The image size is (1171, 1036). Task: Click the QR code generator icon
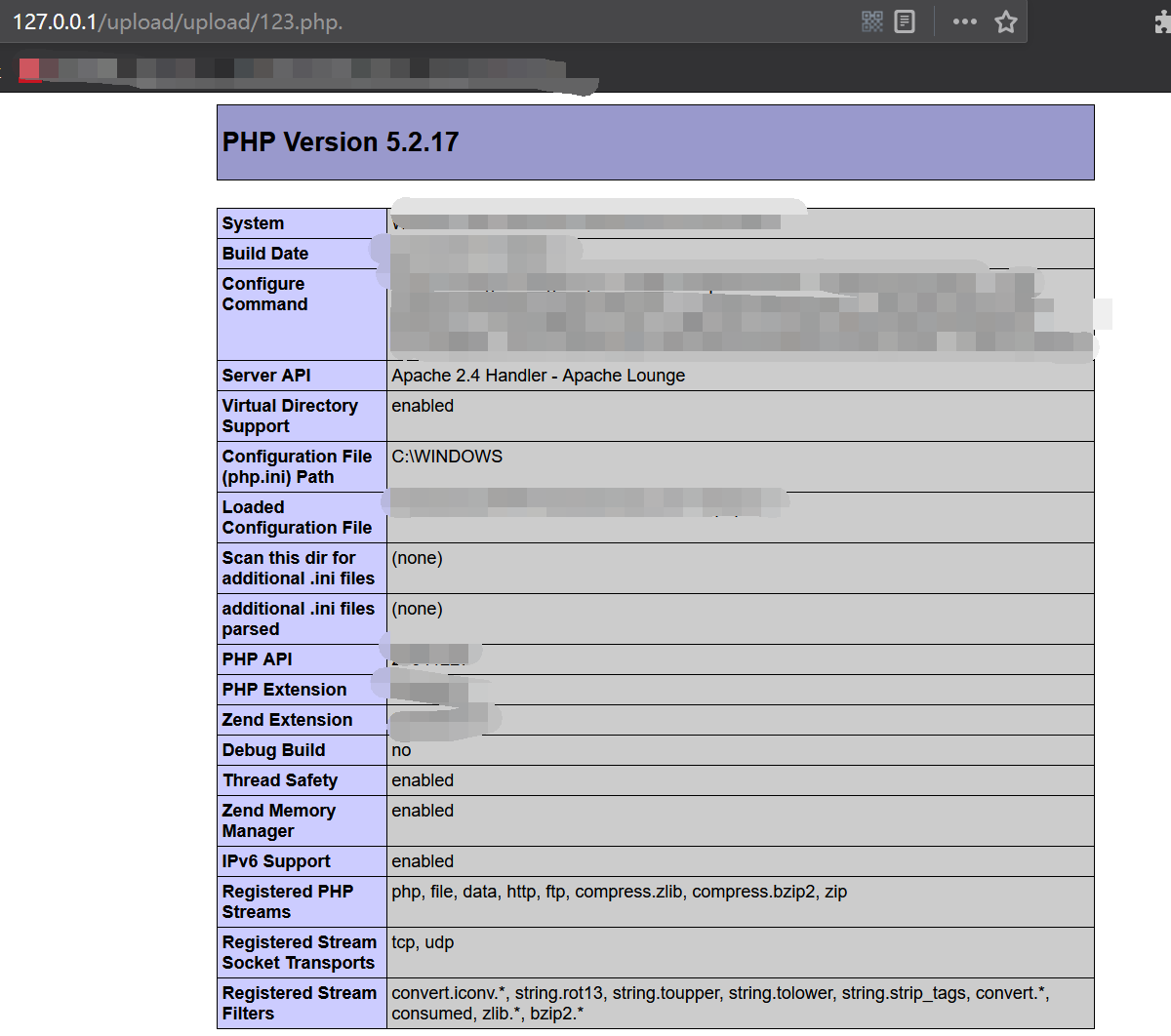[x=872, y=20]
